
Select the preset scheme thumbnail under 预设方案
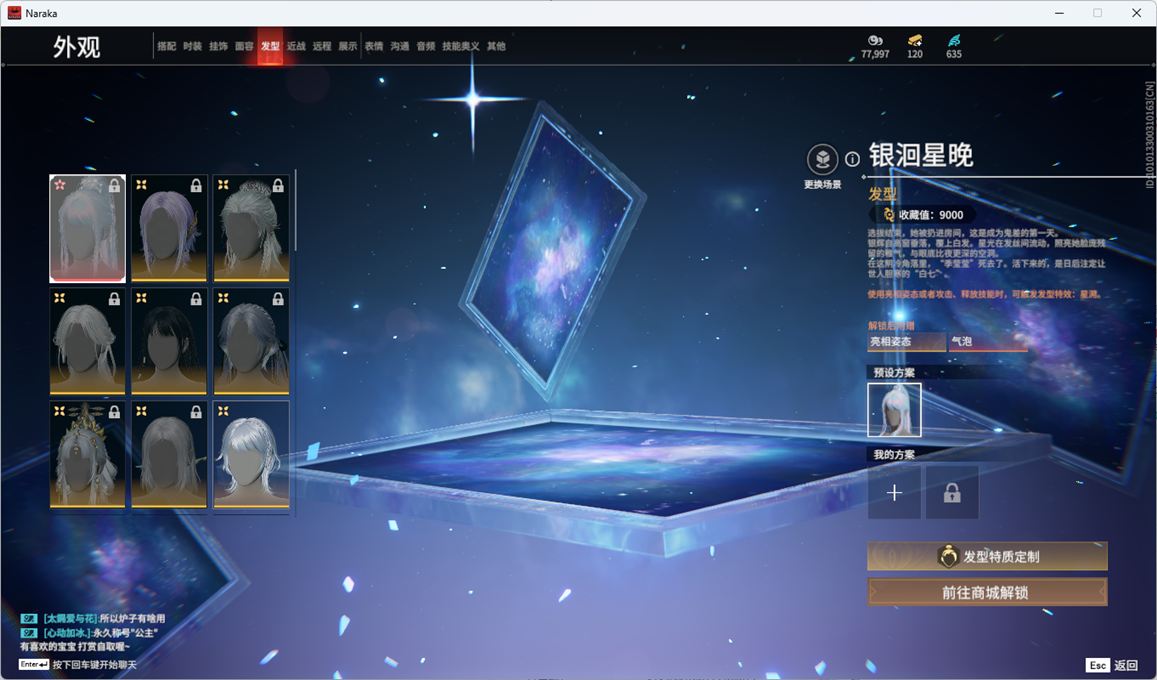click(x=894, y=410)
